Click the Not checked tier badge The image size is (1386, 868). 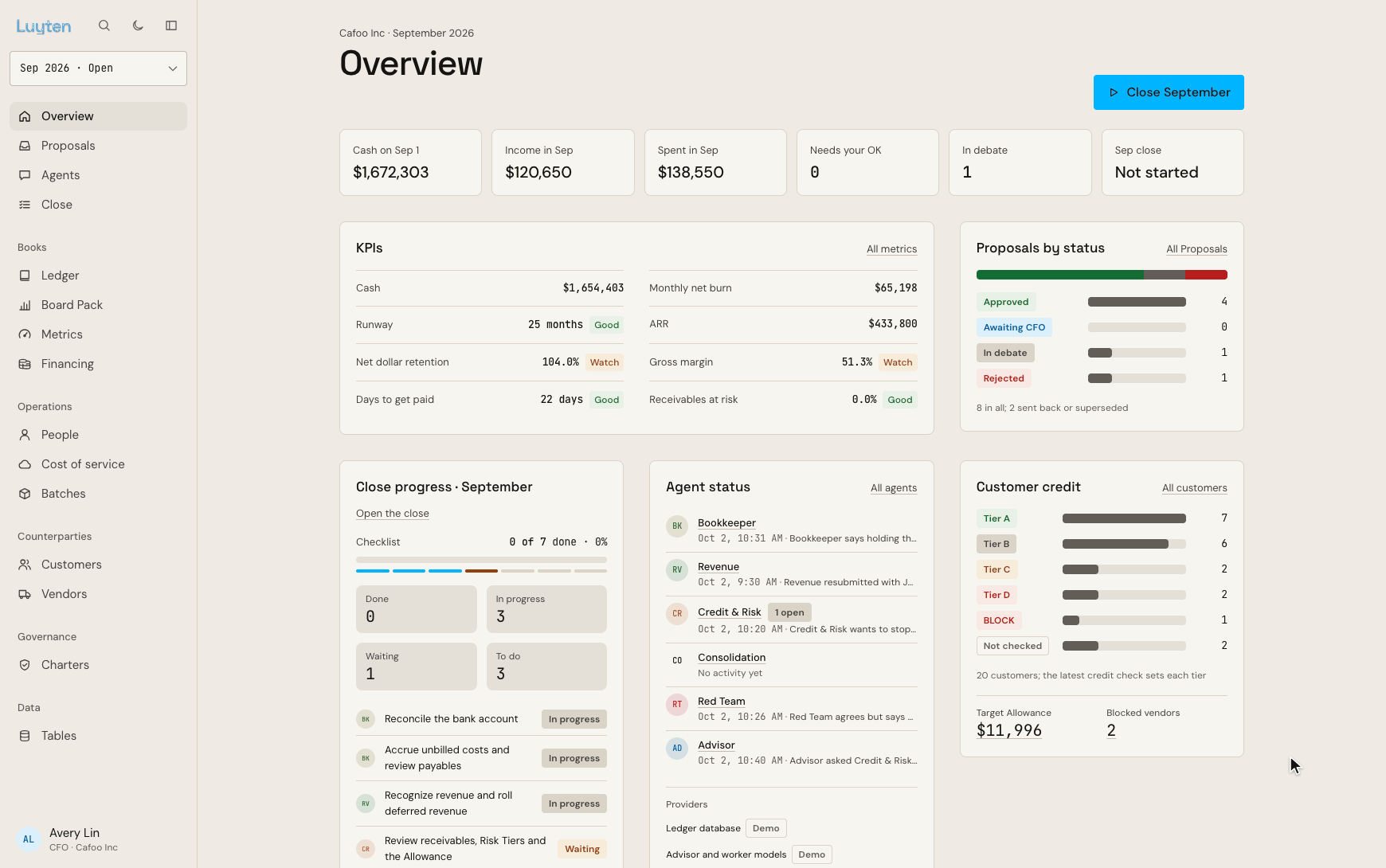pyautogui.click(x=1012, y=646)
